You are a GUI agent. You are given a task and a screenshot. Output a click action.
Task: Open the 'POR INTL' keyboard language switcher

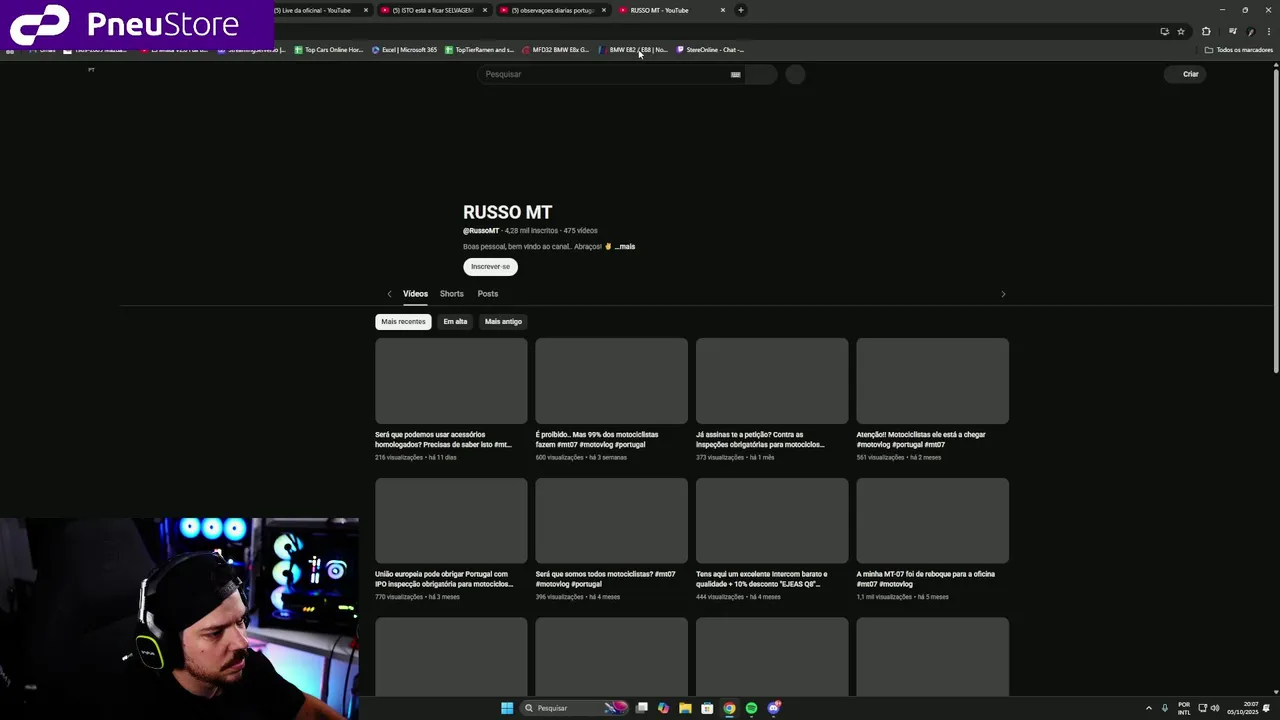click(x=1184, y=708)
